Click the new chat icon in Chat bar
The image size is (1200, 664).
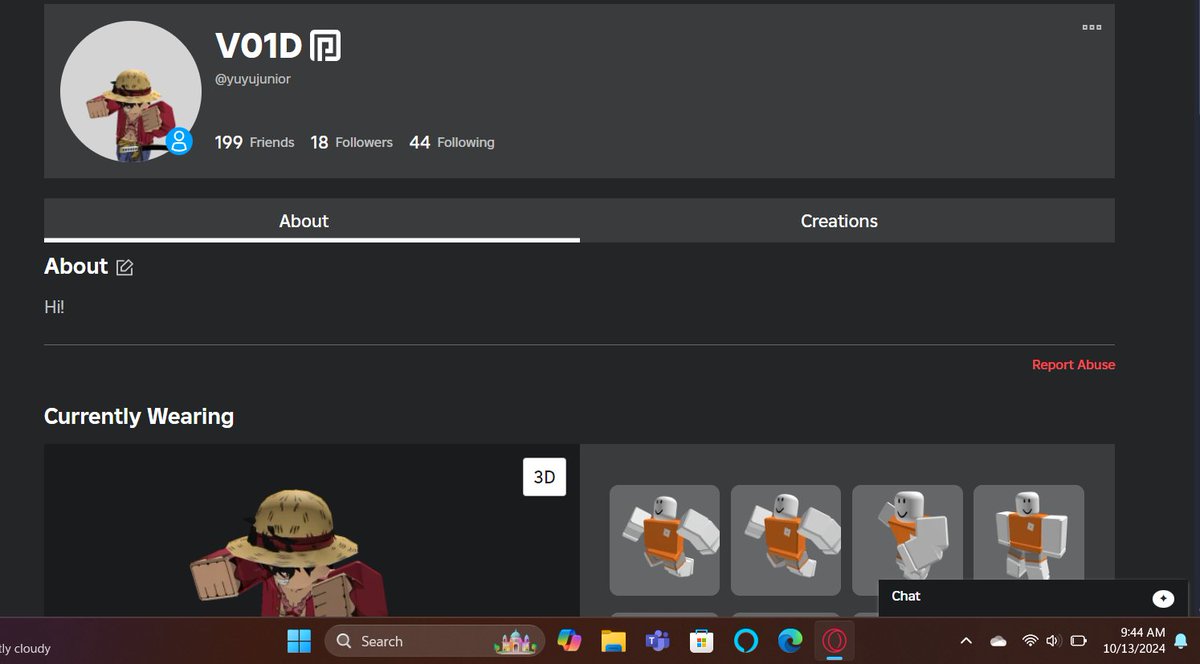coord(1163,598)
